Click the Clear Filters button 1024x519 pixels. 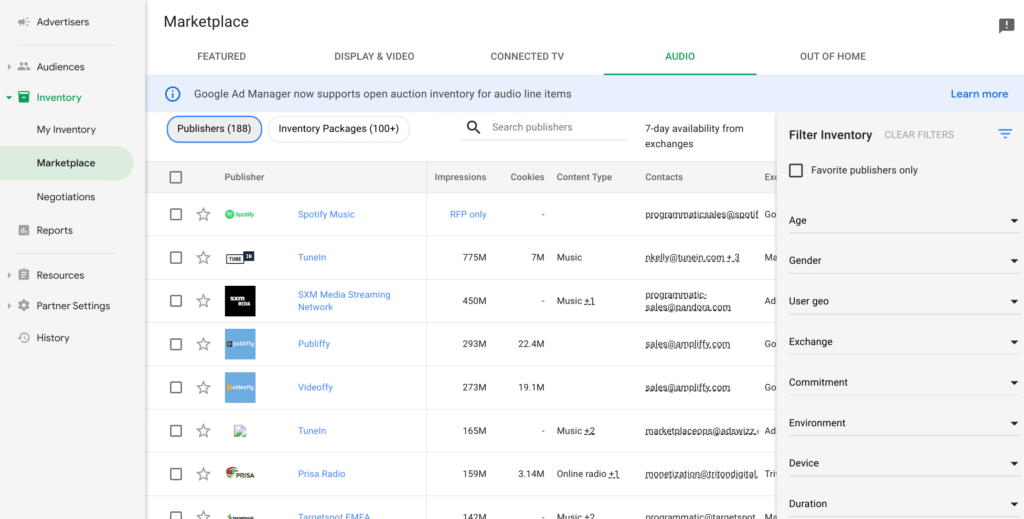919,135
